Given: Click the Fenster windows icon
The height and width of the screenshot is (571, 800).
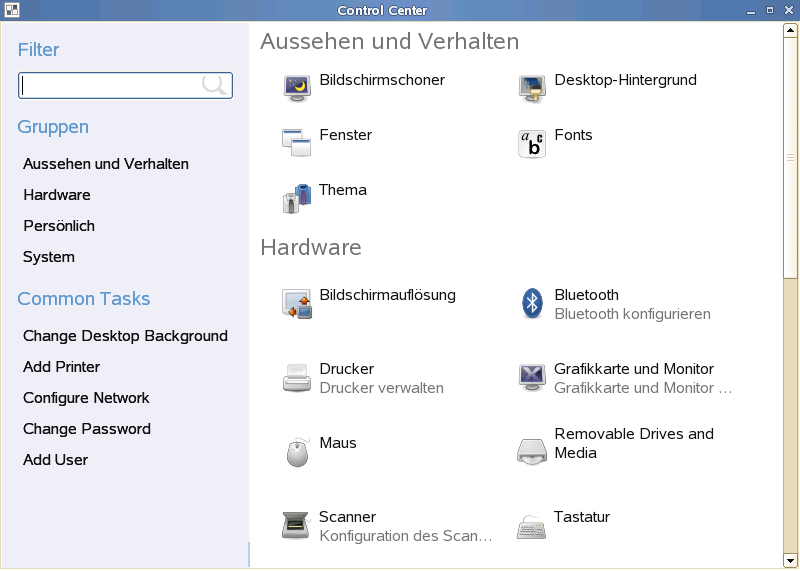Looking at the screenshot, I should [297, 143].
